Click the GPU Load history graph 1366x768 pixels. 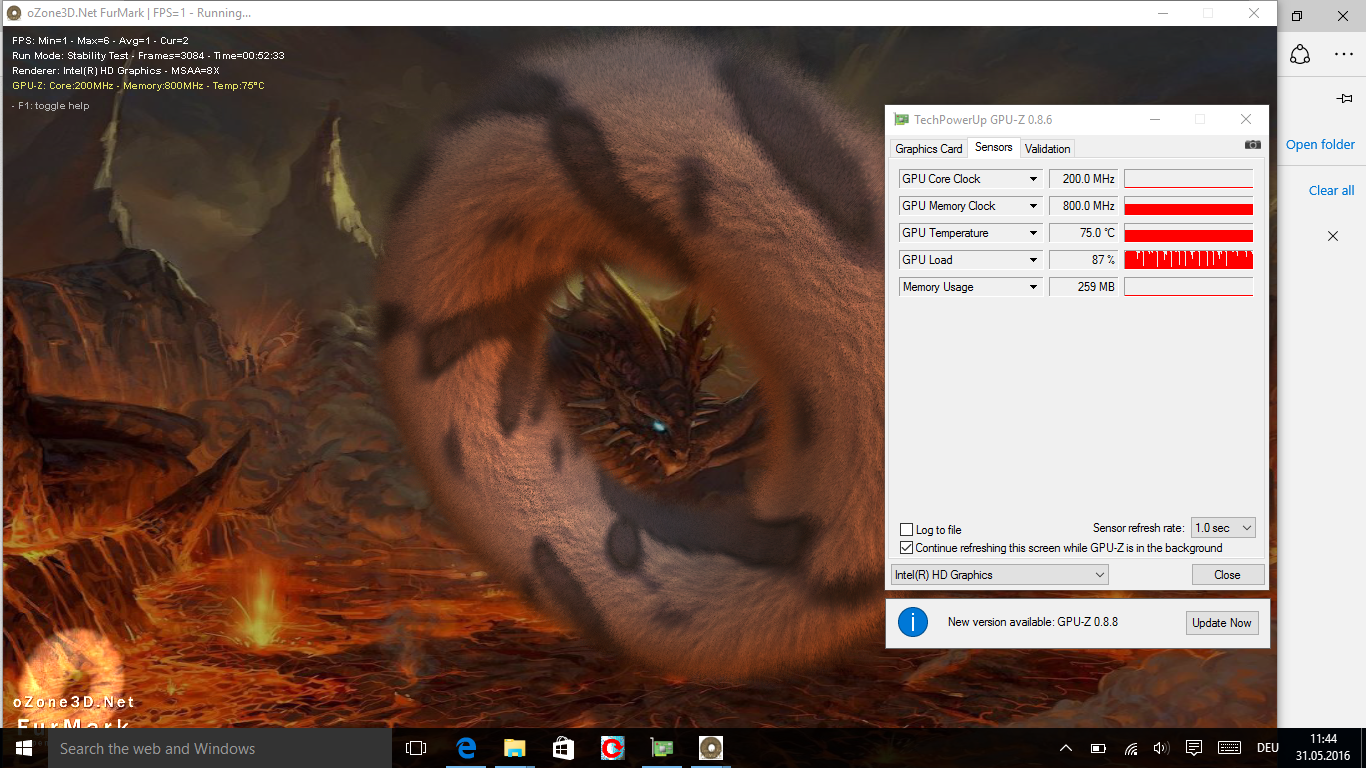coord(1189,260)
